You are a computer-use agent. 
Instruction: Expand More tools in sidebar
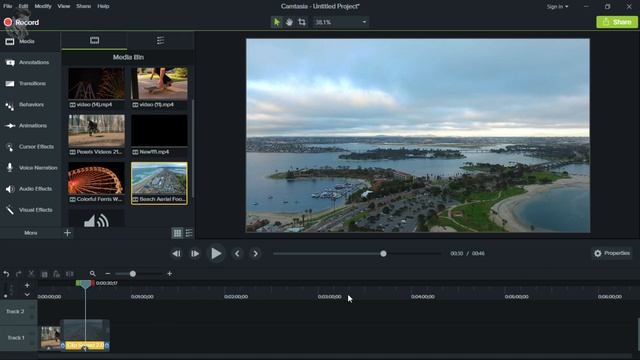click(30, 233)
